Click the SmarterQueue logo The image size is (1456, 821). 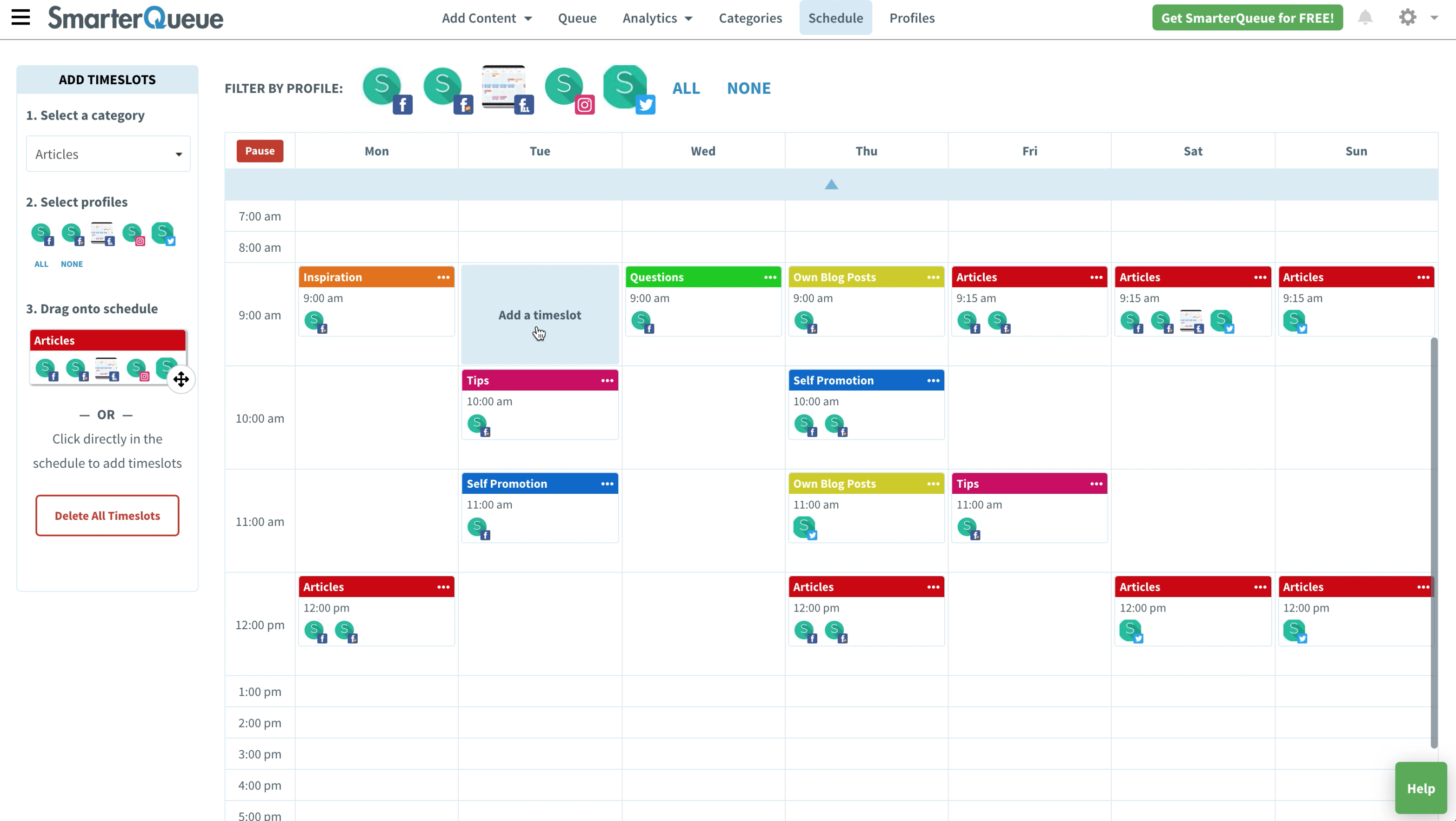pos(136,18)
